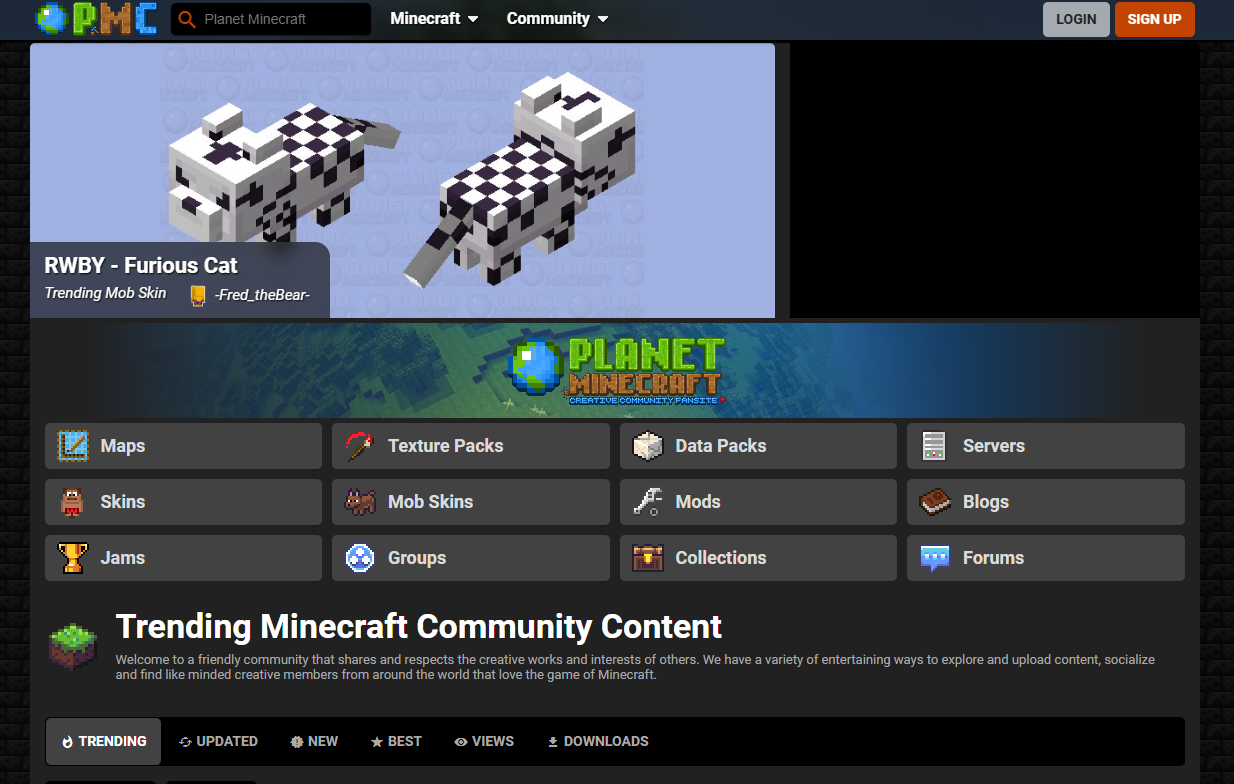Click the SIGN UP button
The height and width of the screenshot is (784, 1234).
(x=1154, y=19)
